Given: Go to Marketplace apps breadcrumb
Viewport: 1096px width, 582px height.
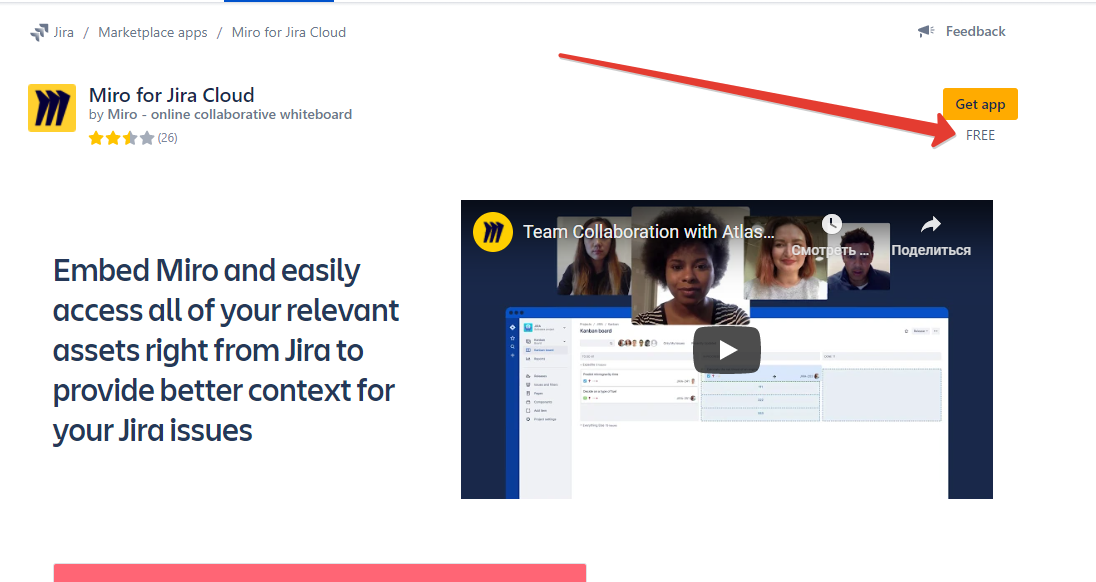Looking at the screenshot, I should pos(153,32).
